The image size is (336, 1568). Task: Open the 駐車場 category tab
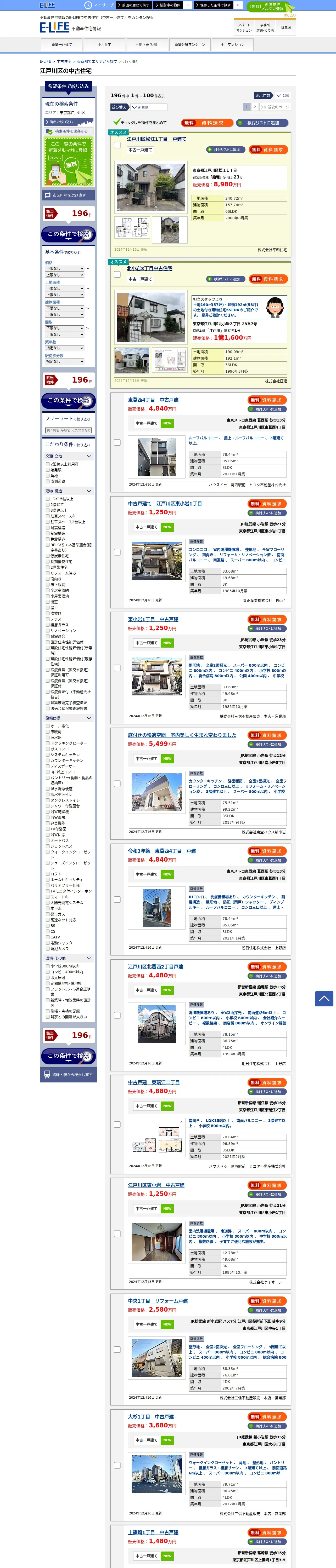click(x=286, y=28)
